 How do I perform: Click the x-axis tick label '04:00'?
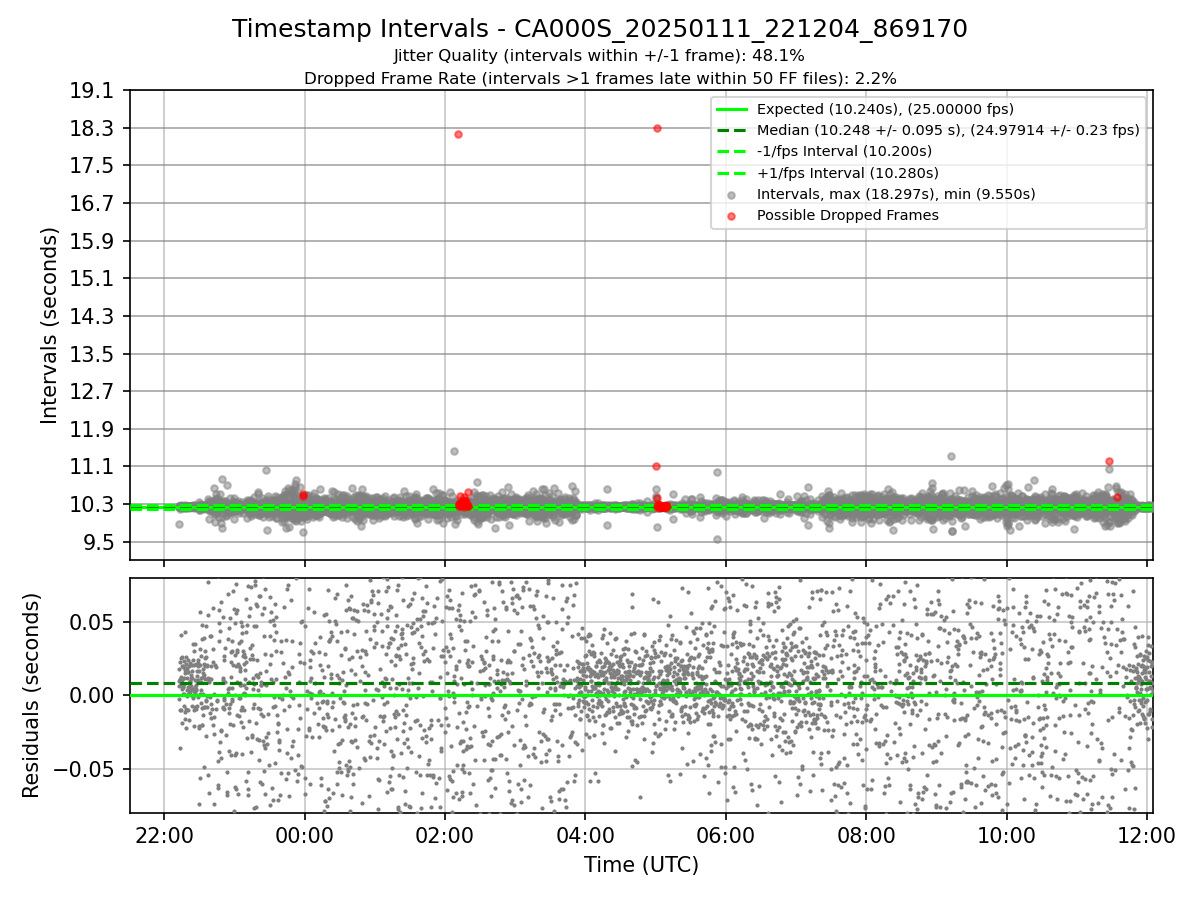[585, 835]
